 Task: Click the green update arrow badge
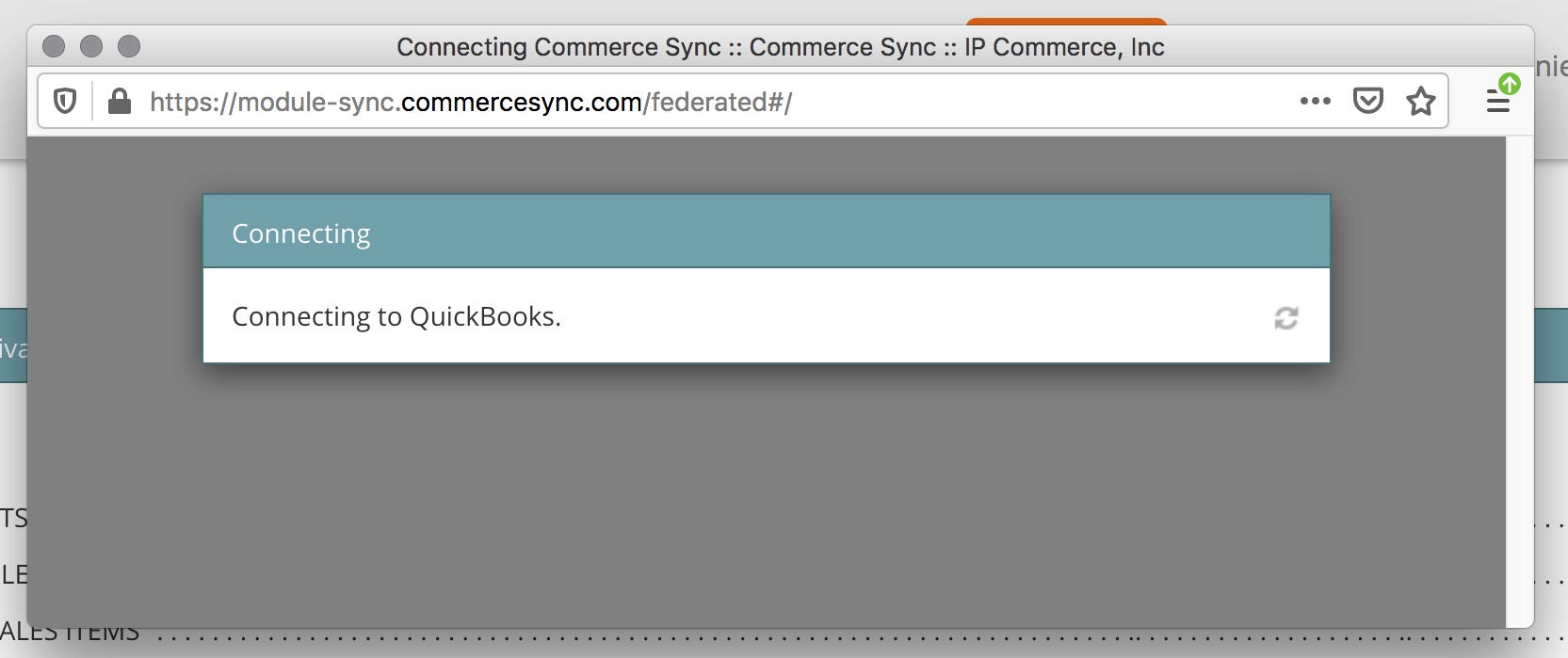1511,84
